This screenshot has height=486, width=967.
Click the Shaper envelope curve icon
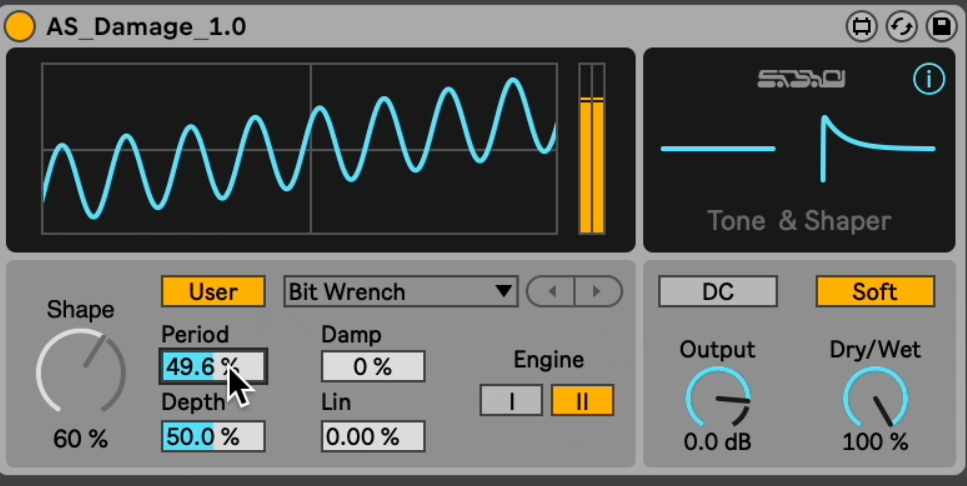tap(877, 149)
